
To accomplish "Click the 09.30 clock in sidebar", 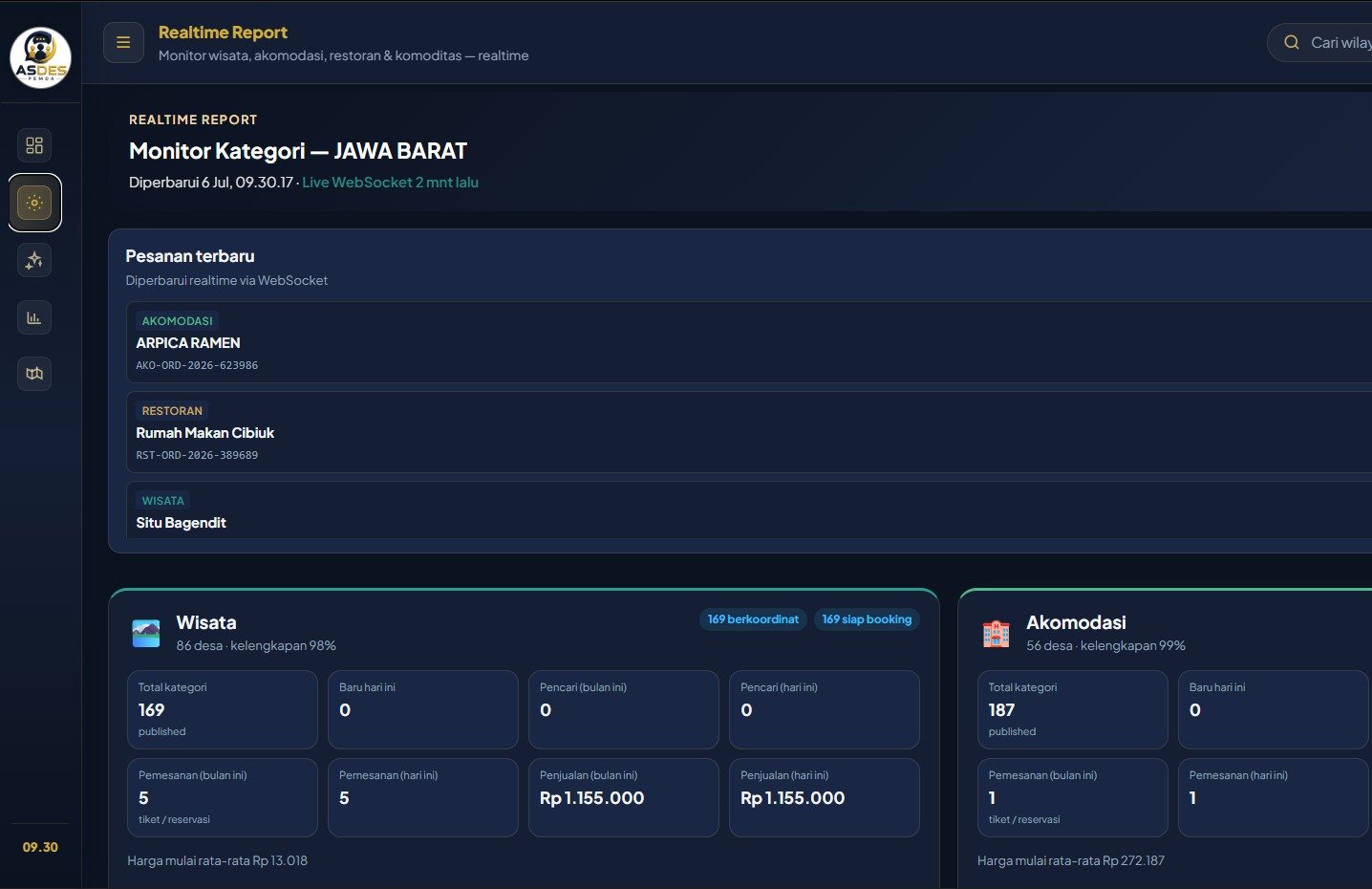I will point(40,847).
